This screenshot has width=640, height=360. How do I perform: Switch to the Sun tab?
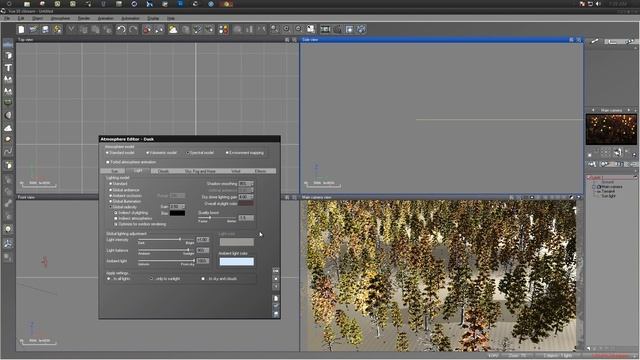pos(114,171)
